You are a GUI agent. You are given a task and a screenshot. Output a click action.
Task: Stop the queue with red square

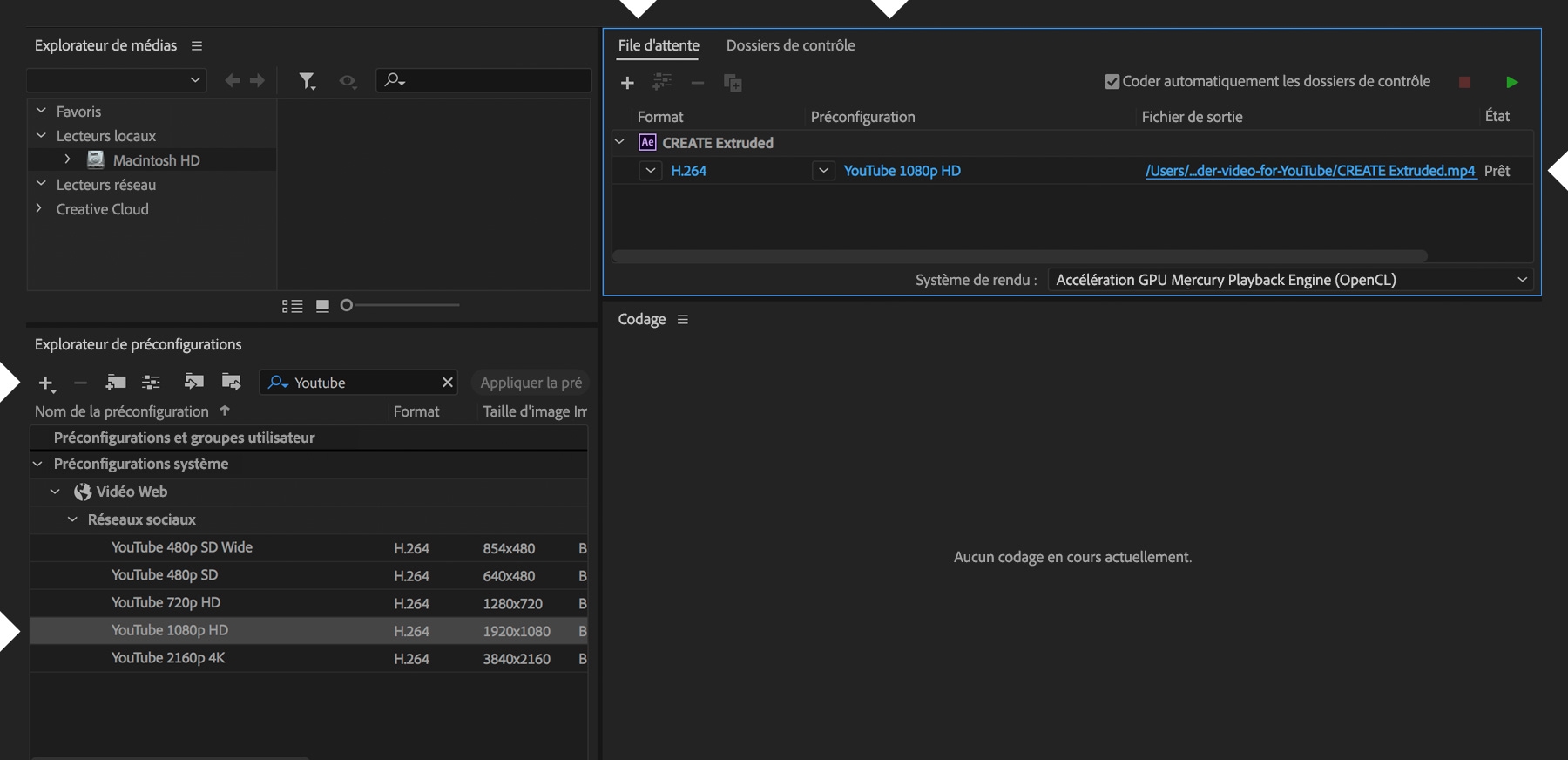[x=1464, y=82]
